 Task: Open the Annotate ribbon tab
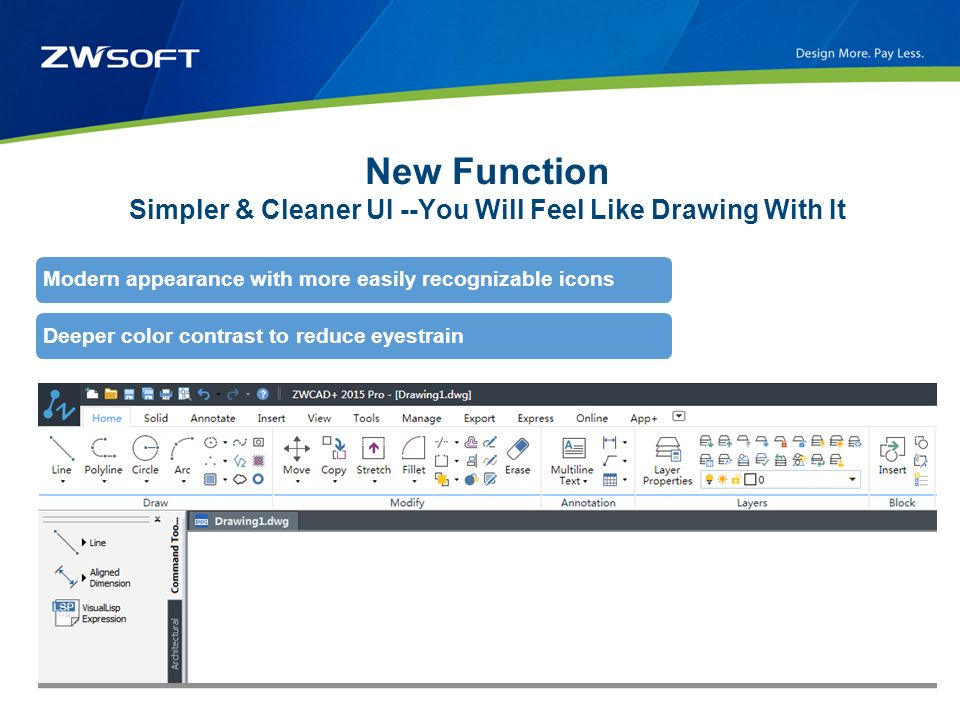[x=212, y=418]
